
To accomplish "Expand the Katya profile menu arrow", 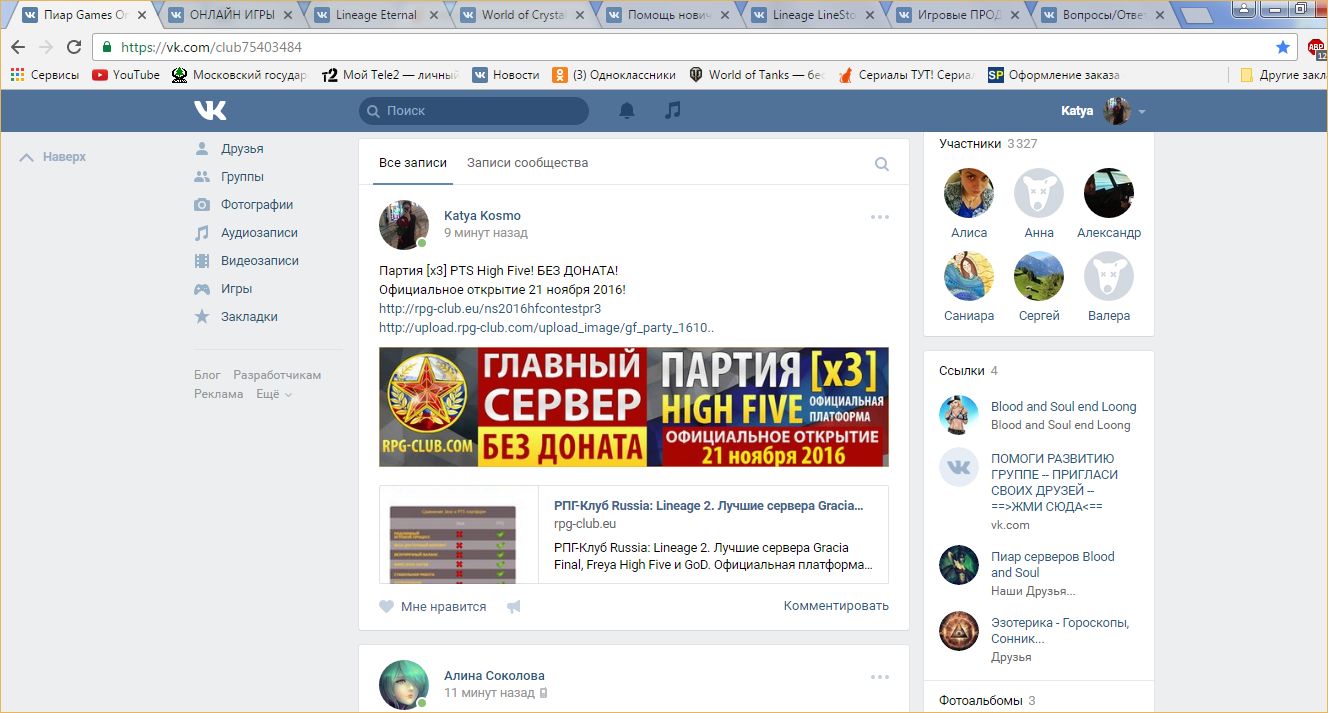I will [x=1142, y=112].
